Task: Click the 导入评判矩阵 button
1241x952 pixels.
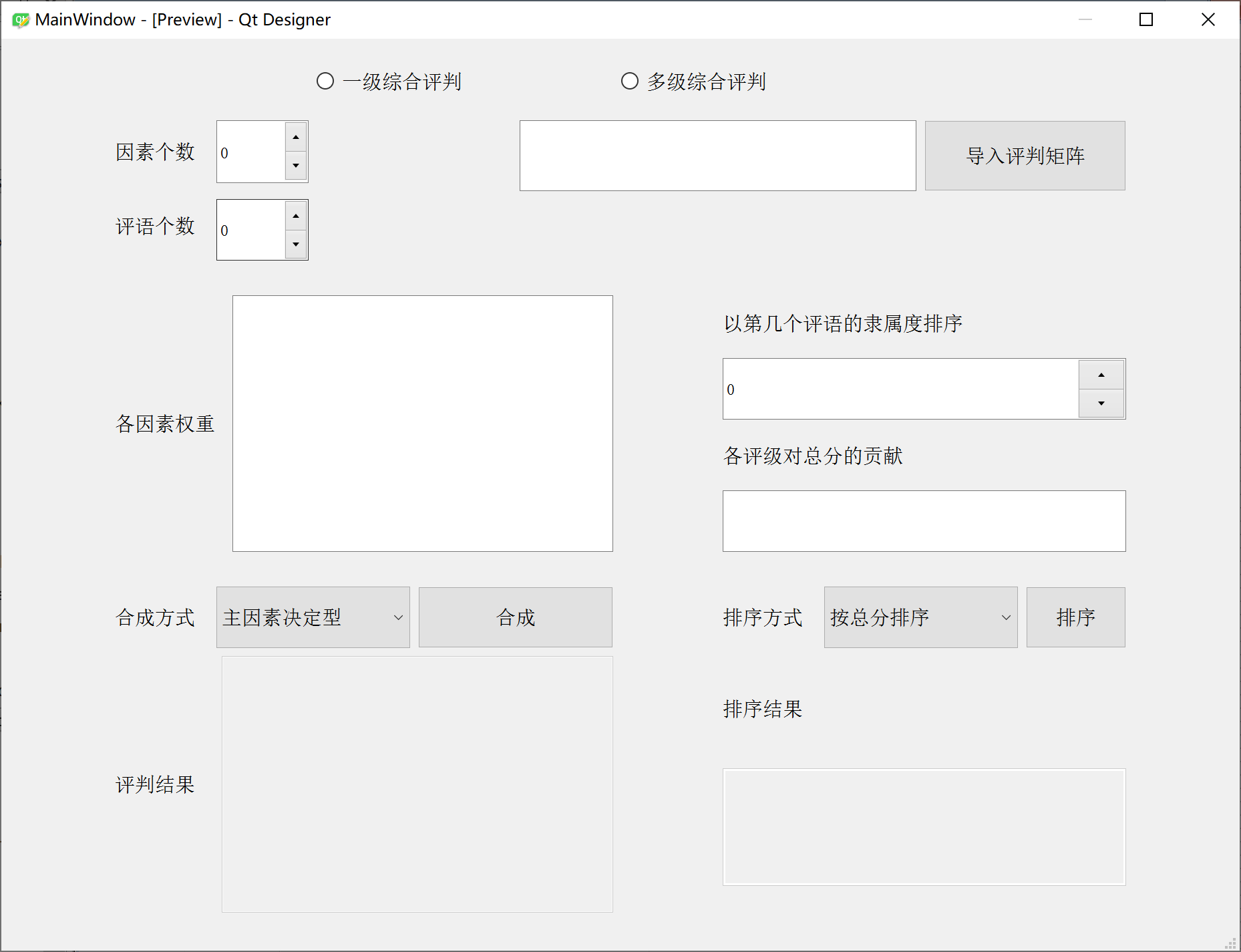Action: (1024, 155)
